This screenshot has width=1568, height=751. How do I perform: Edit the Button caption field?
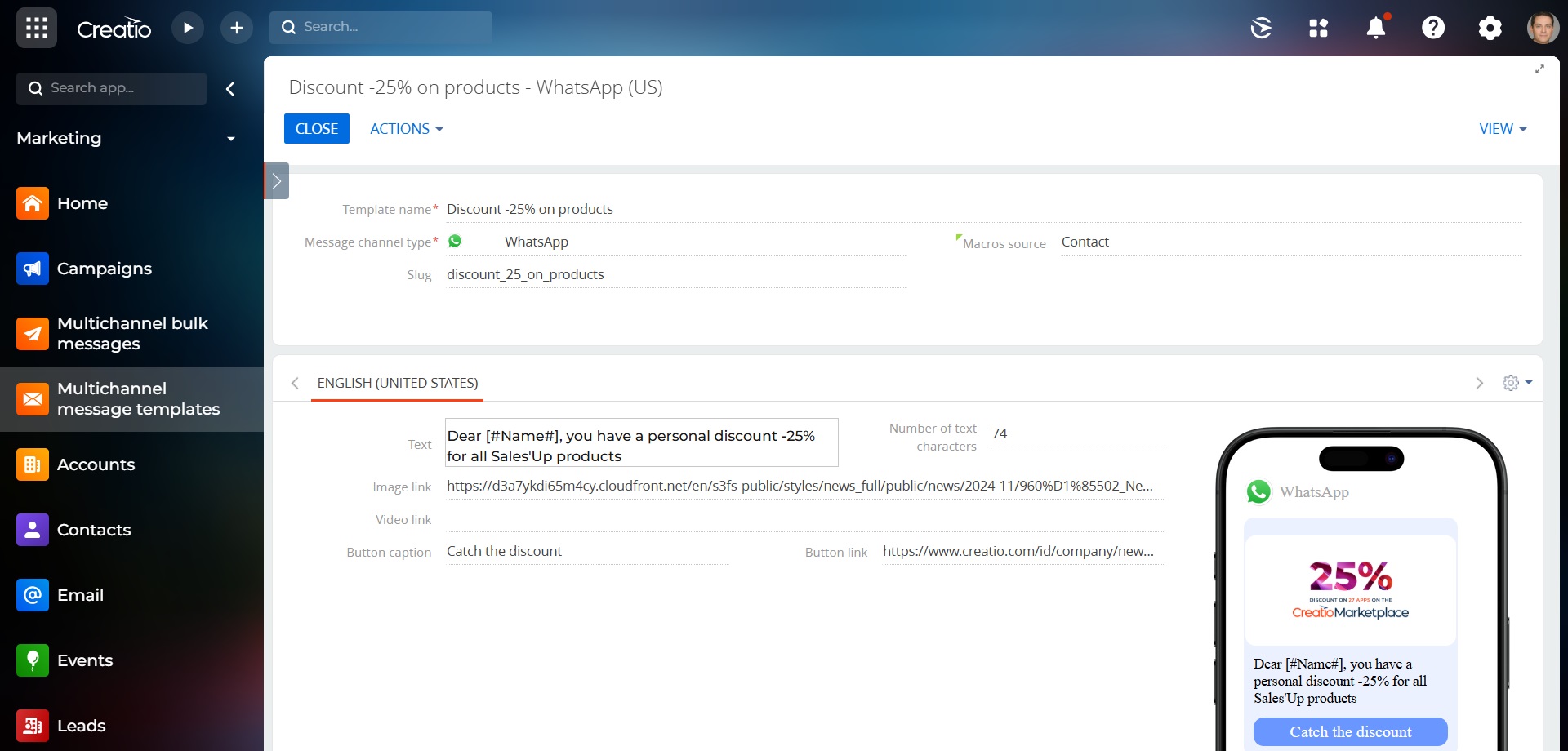tap(586, 551)
